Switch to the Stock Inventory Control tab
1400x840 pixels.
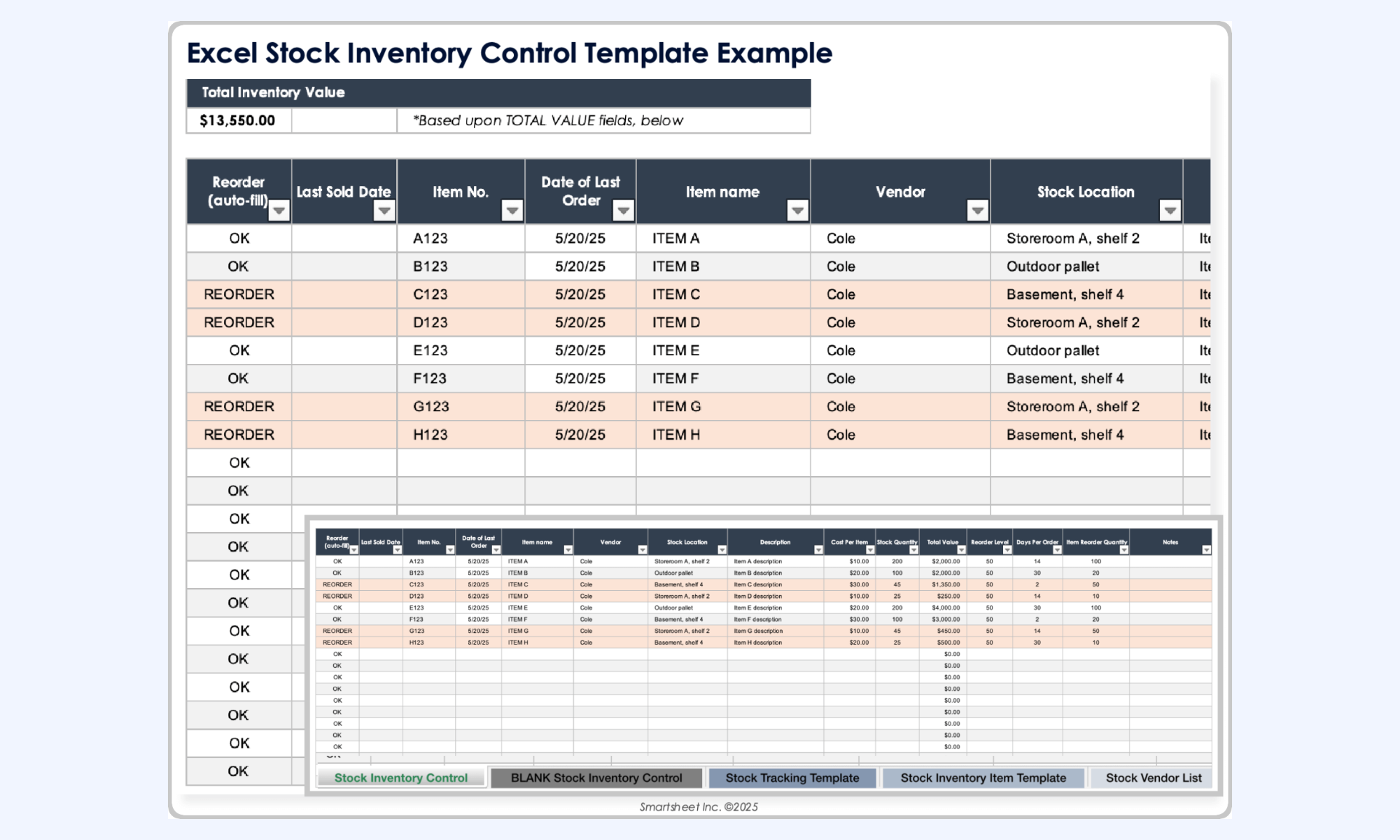point(401,778)
